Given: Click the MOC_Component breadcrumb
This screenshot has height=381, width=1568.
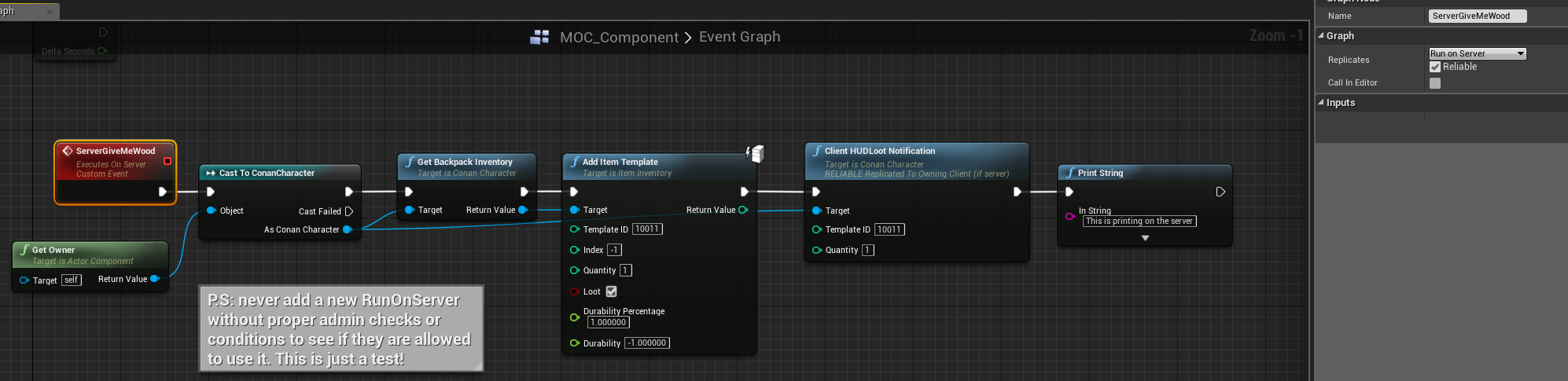Looking at the screenshot, I should point(619,37).
